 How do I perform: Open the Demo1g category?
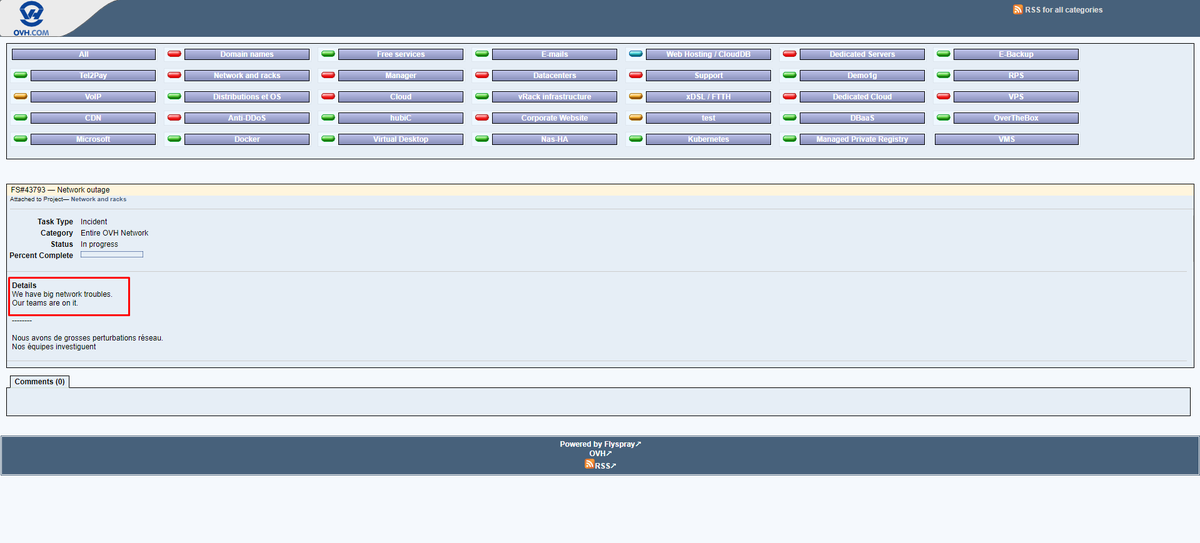click(863, 75)
